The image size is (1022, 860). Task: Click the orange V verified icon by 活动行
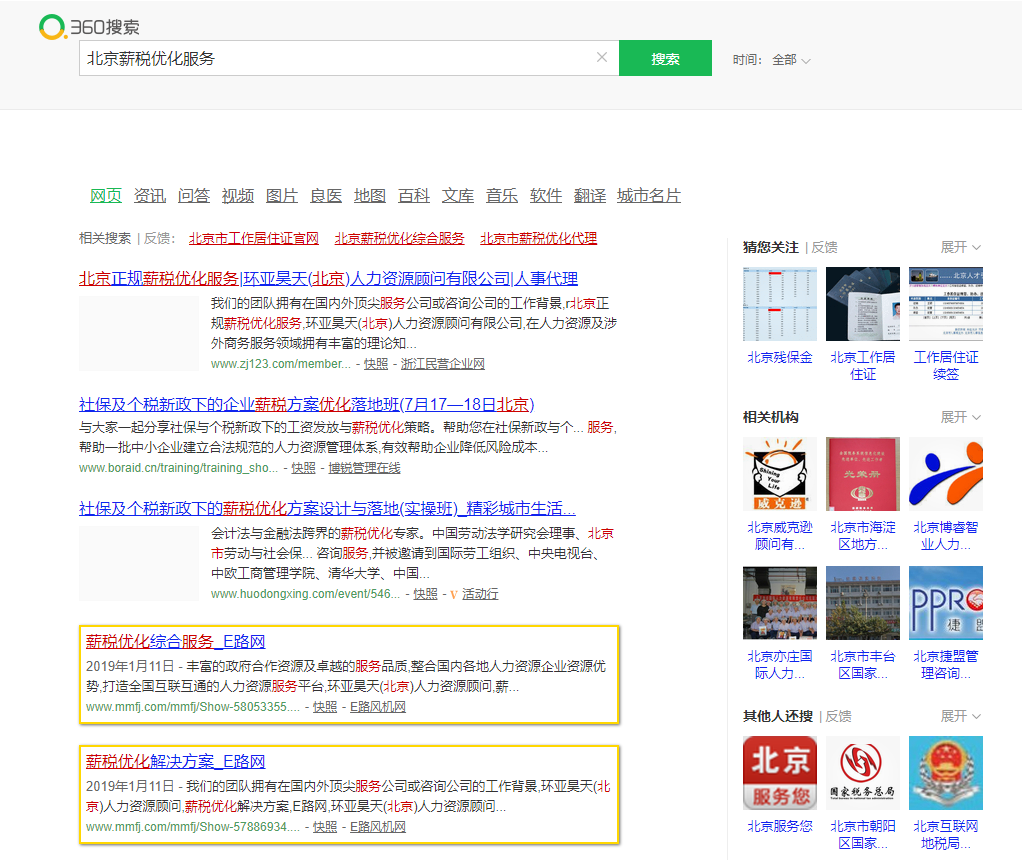click(x=454, y=595)
